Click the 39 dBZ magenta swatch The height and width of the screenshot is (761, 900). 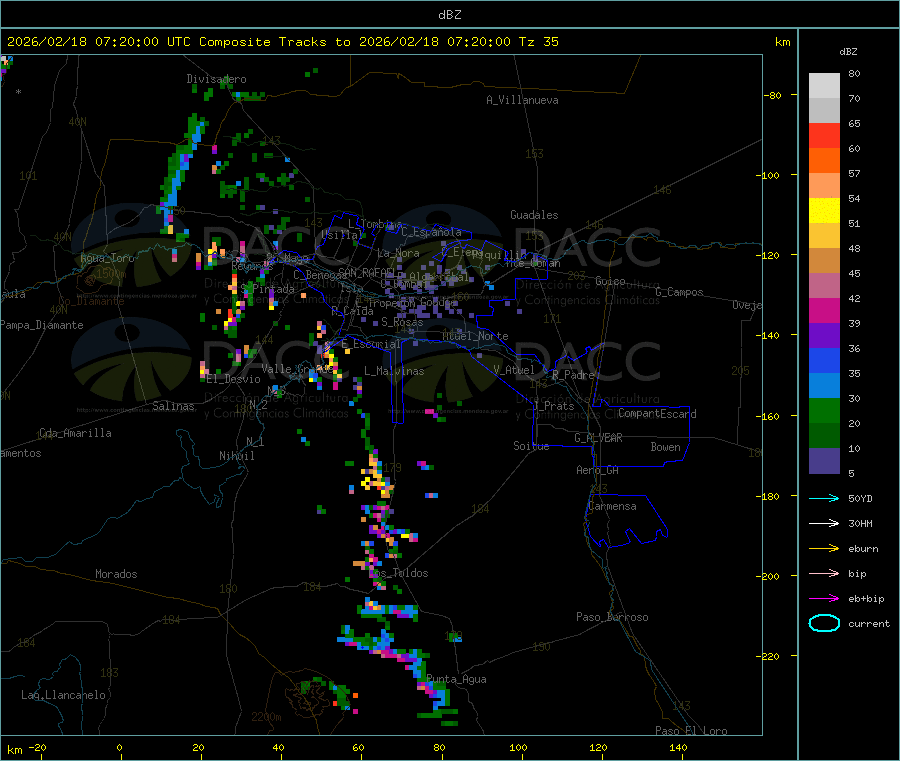(x=824, y=310)
